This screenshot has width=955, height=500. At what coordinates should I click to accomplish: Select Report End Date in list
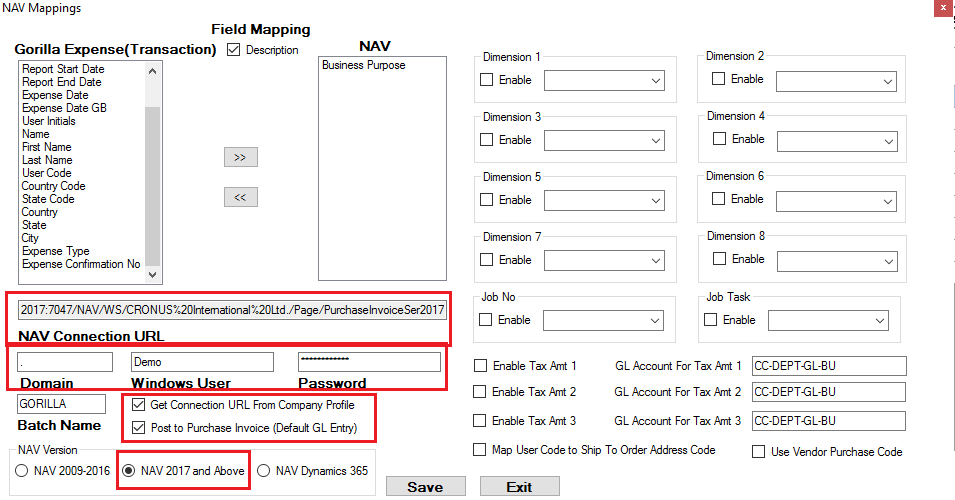[x=62, y=82]
